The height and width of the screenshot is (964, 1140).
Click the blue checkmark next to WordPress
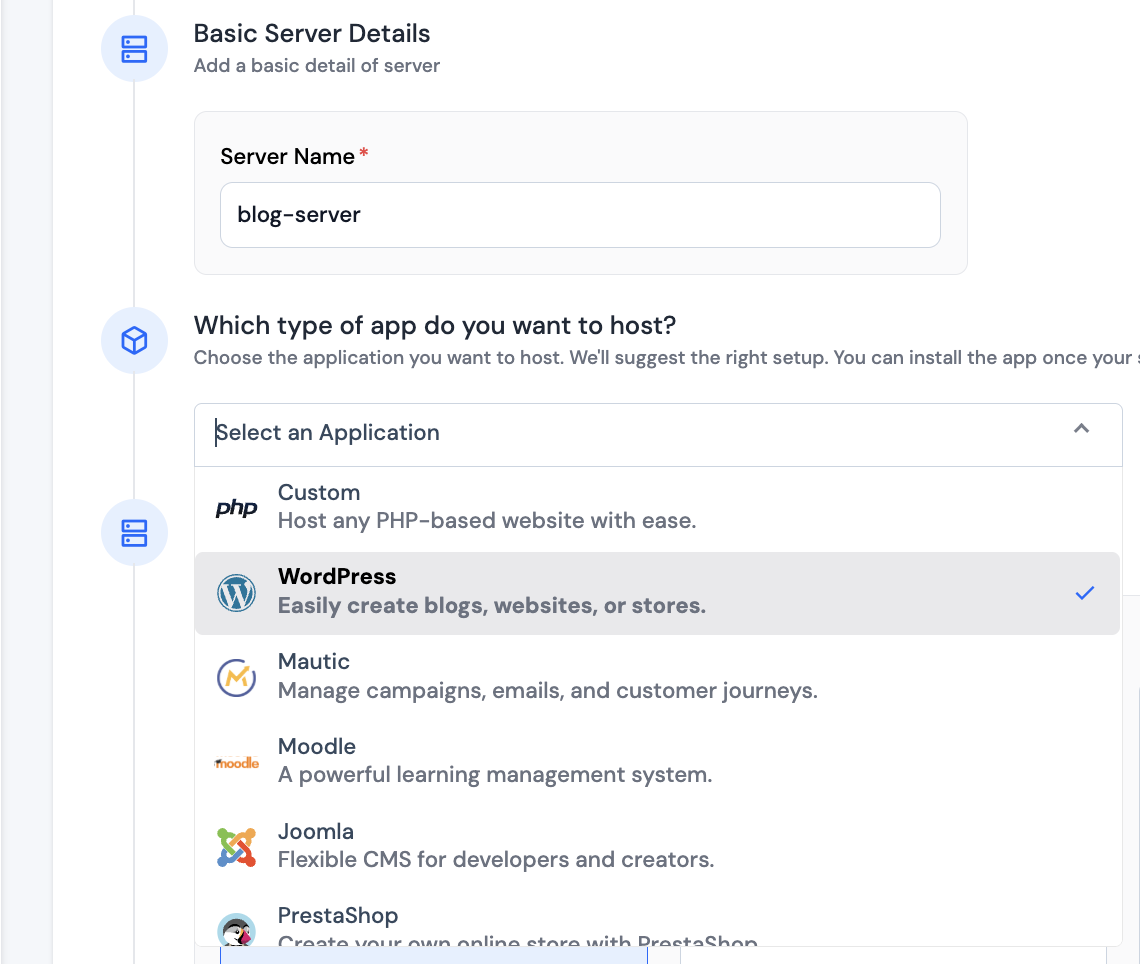[1084, 592]
